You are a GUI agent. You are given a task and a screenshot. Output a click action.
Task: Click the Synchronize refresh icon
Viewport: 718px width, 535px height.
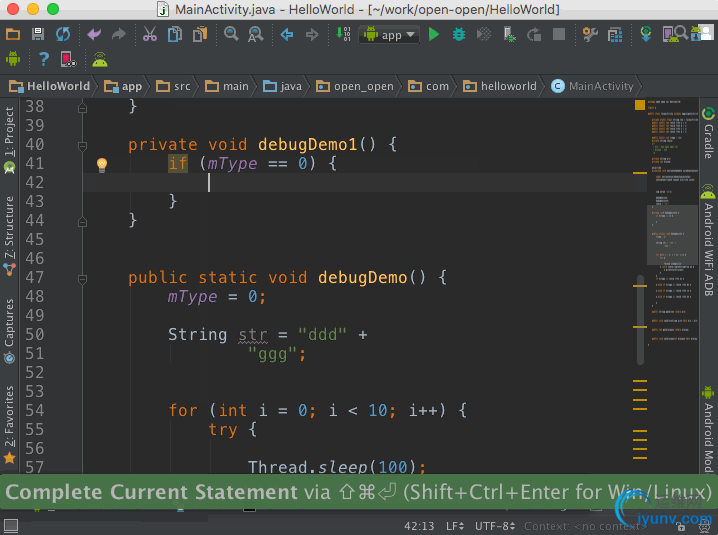pos(63,34)
